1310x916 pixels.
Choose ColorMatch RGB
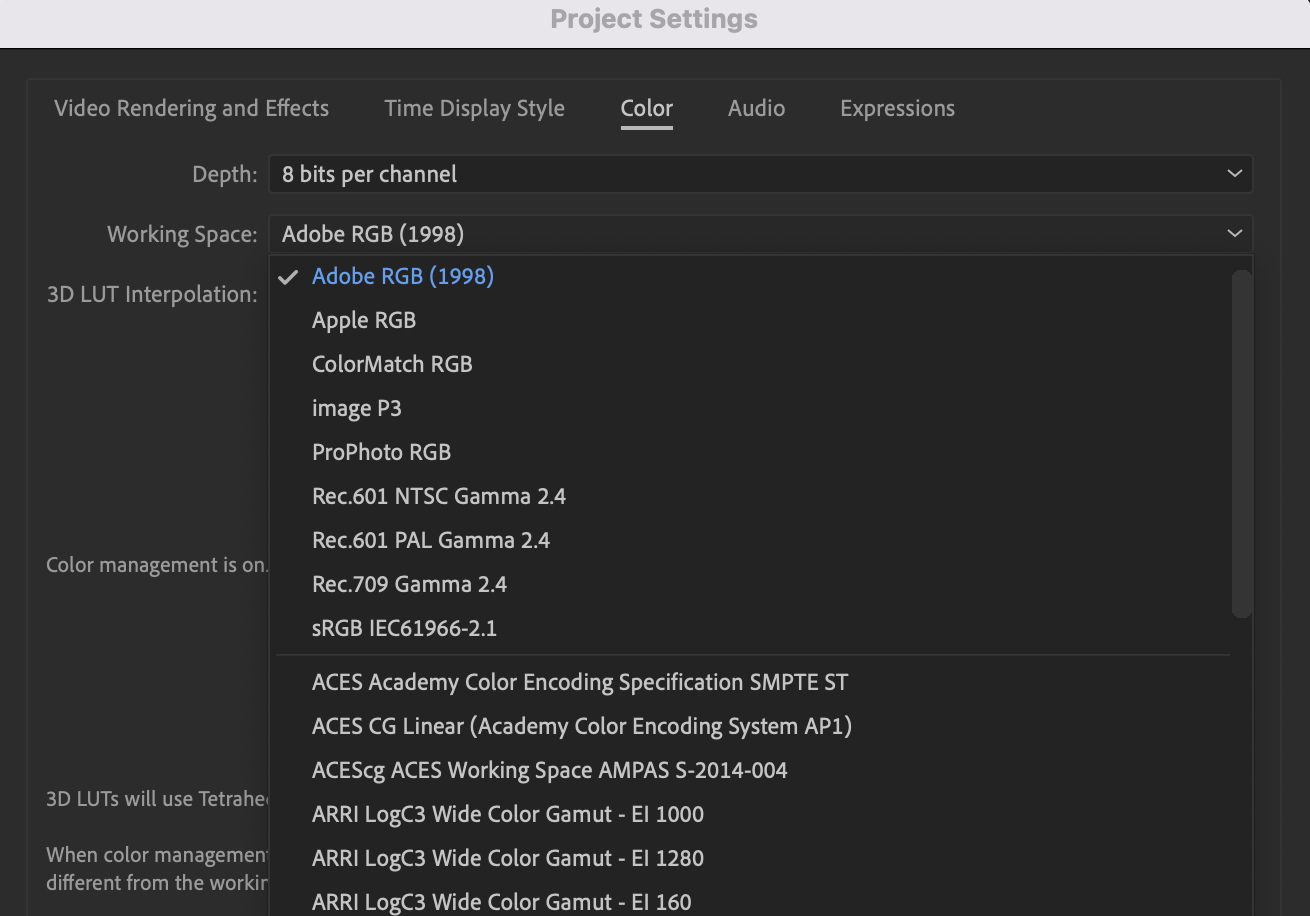[x=391, y=364]
